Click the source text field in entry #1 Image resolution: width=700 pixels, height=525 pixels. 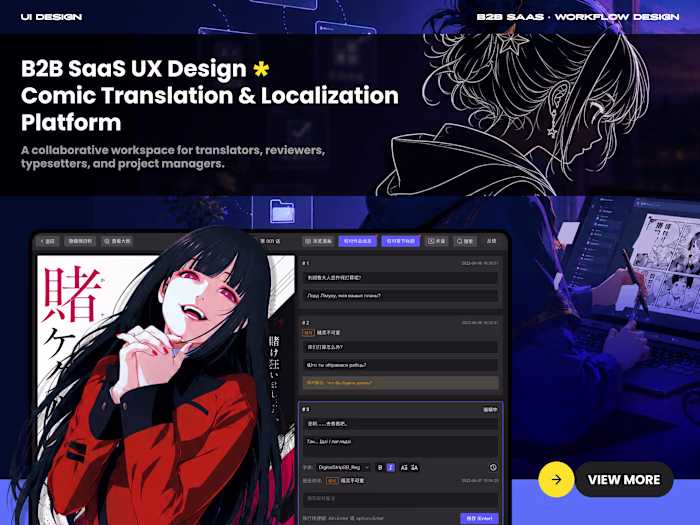[400, 278]
